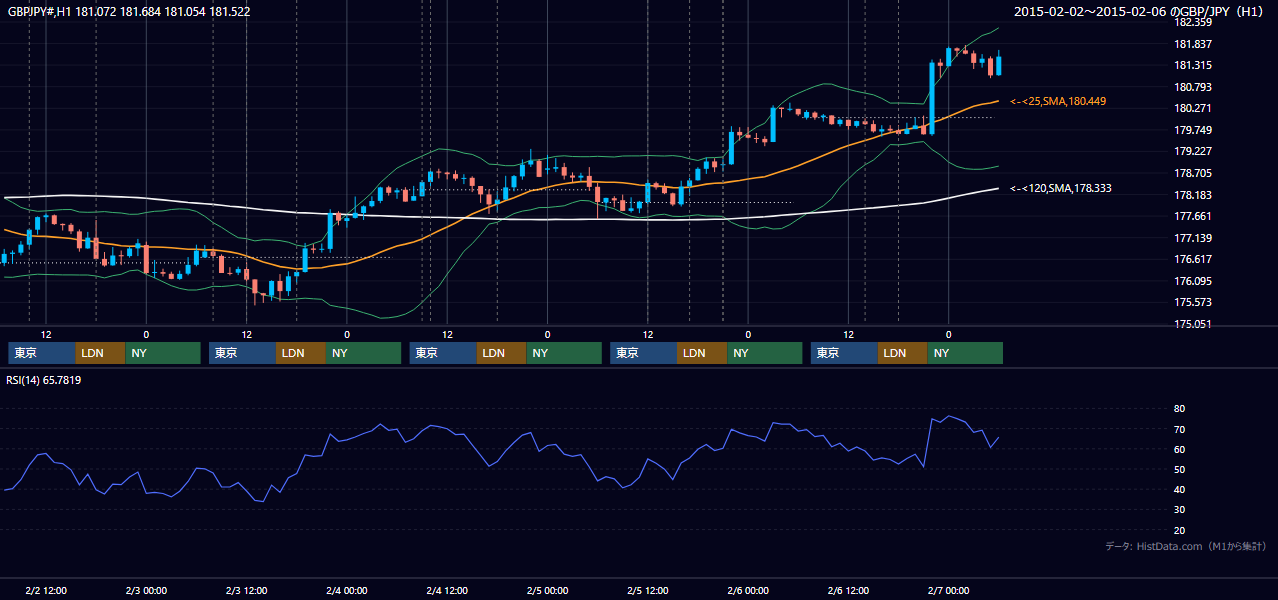This screenshot has height=600, width=1278.
Task: Select the 2/6 東京 session block
Action: pos(844,353)
